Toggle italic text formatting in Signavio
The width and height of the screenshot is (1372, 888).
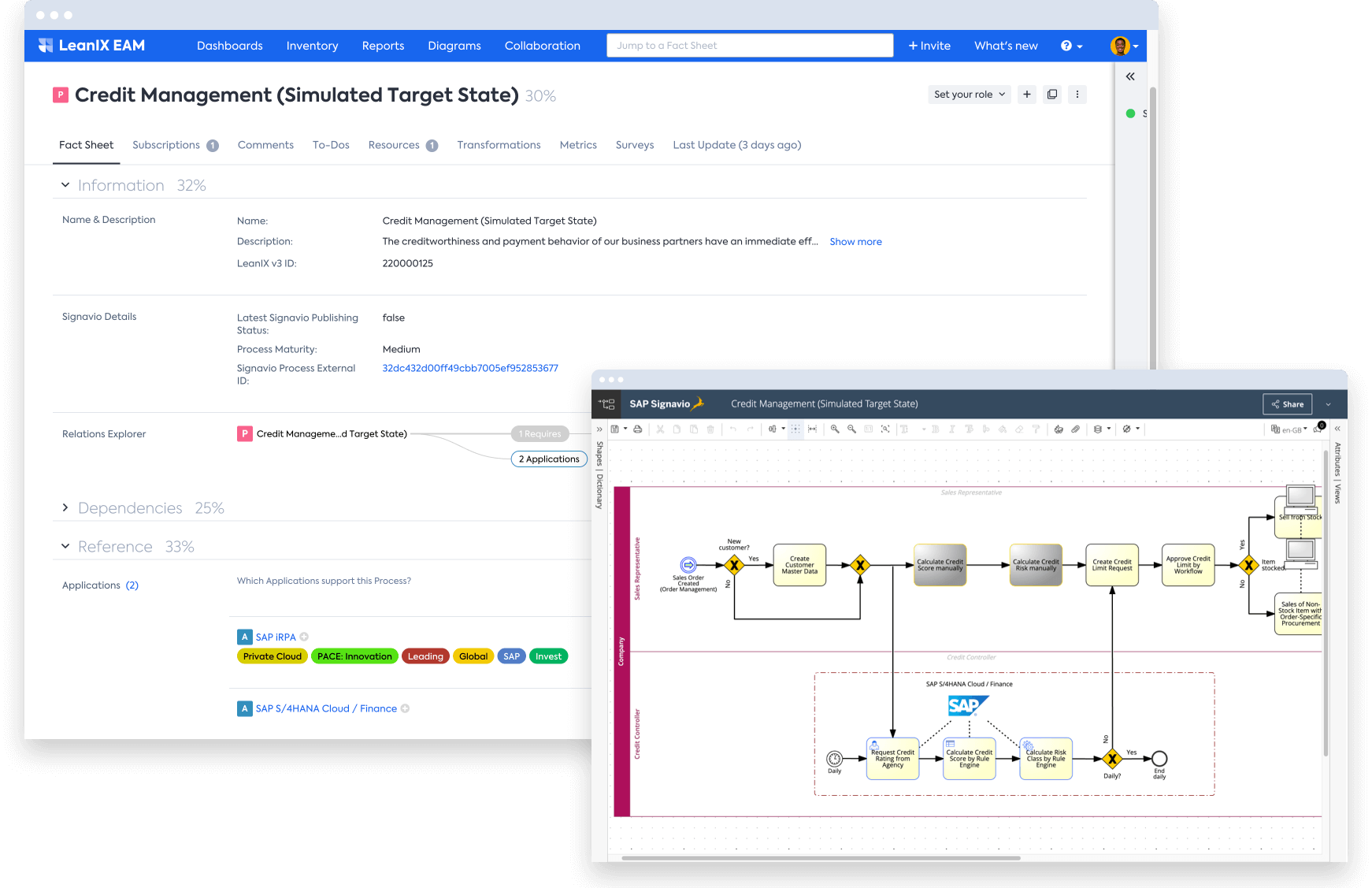coord(951,429)
